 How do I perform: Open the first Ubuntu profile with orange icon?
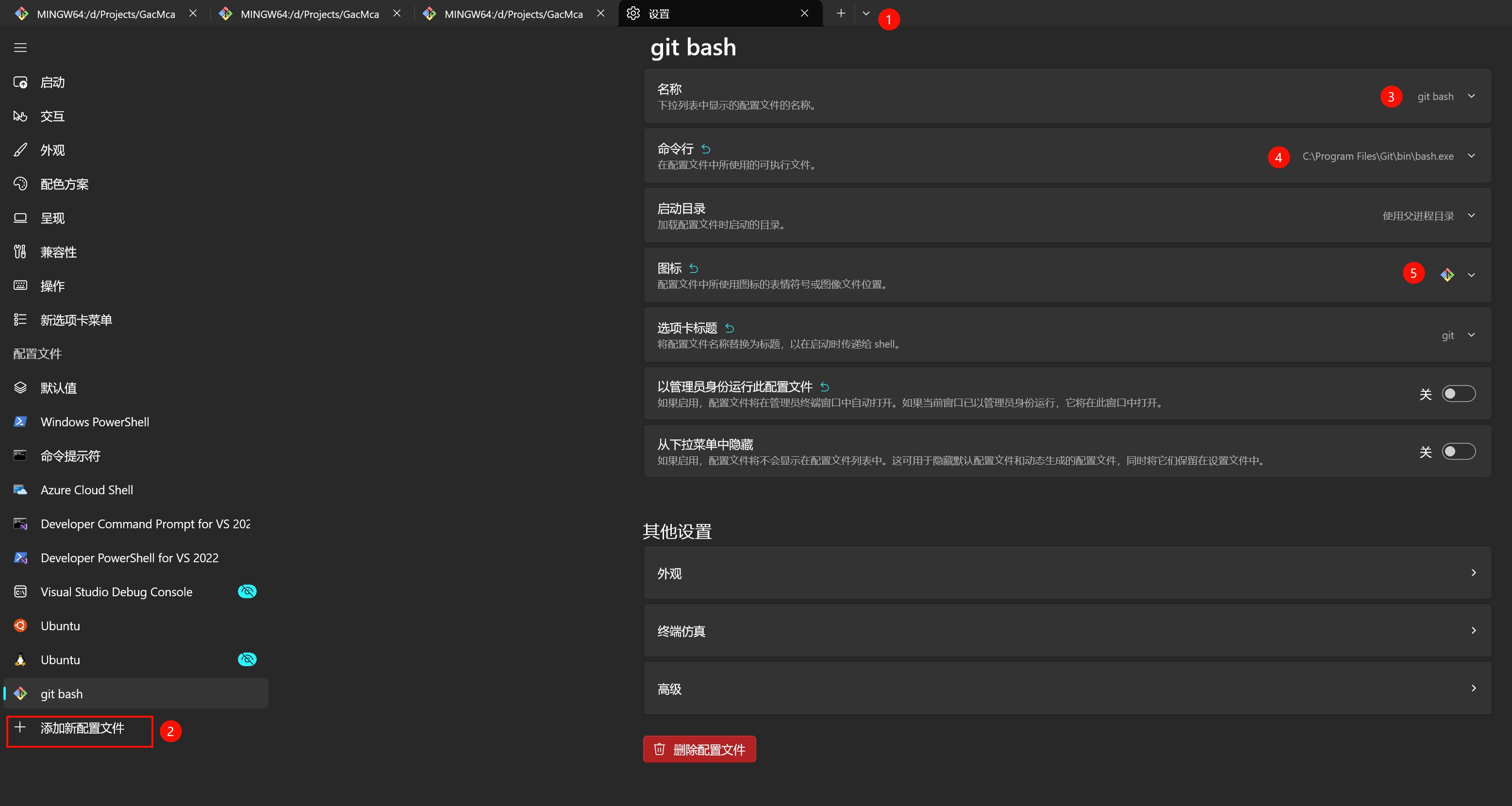[x=60, y=626]
